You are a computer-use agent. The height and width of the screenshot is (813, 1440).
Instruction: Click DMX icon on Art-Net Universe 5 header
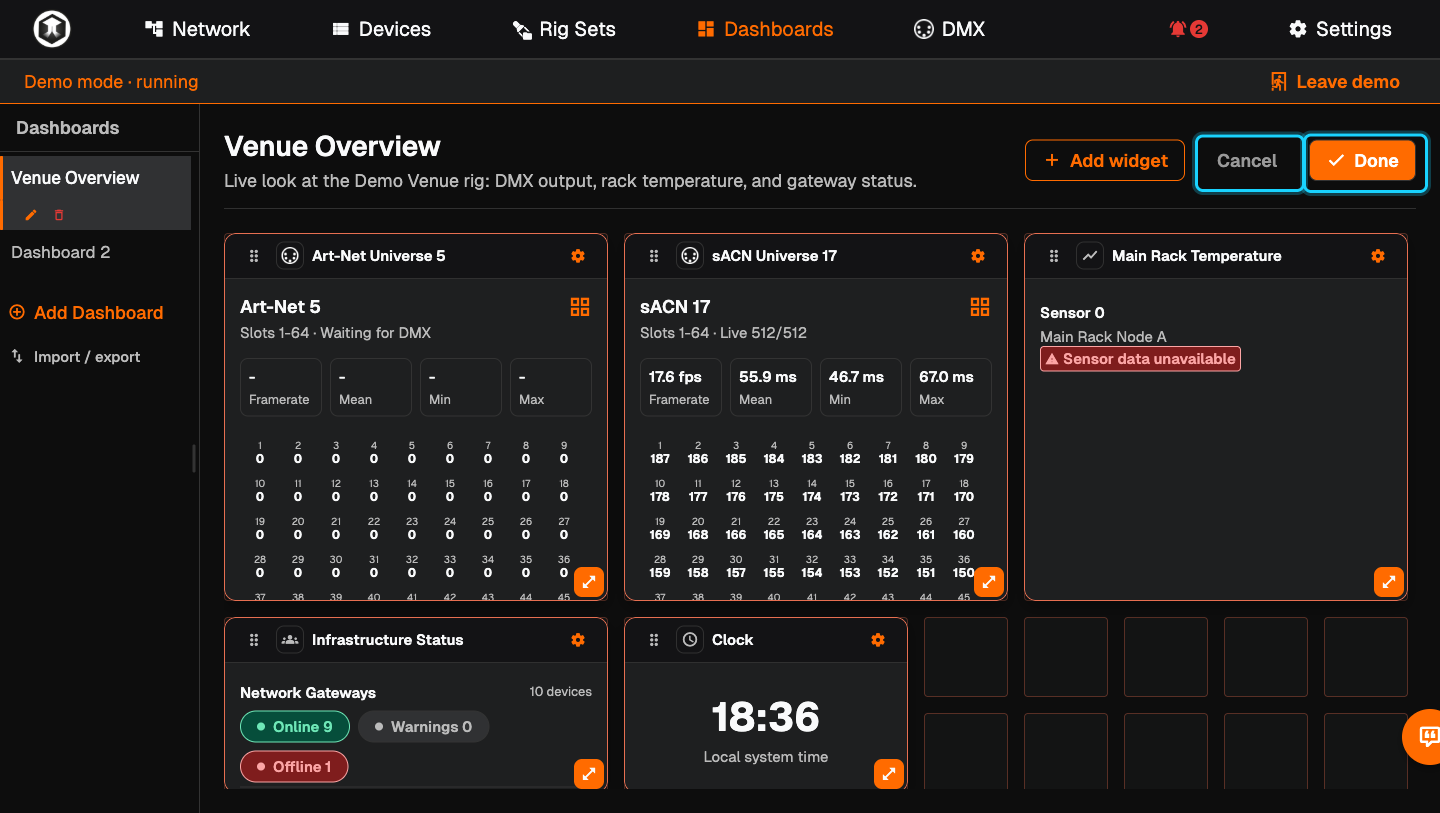tap(289, 256)
